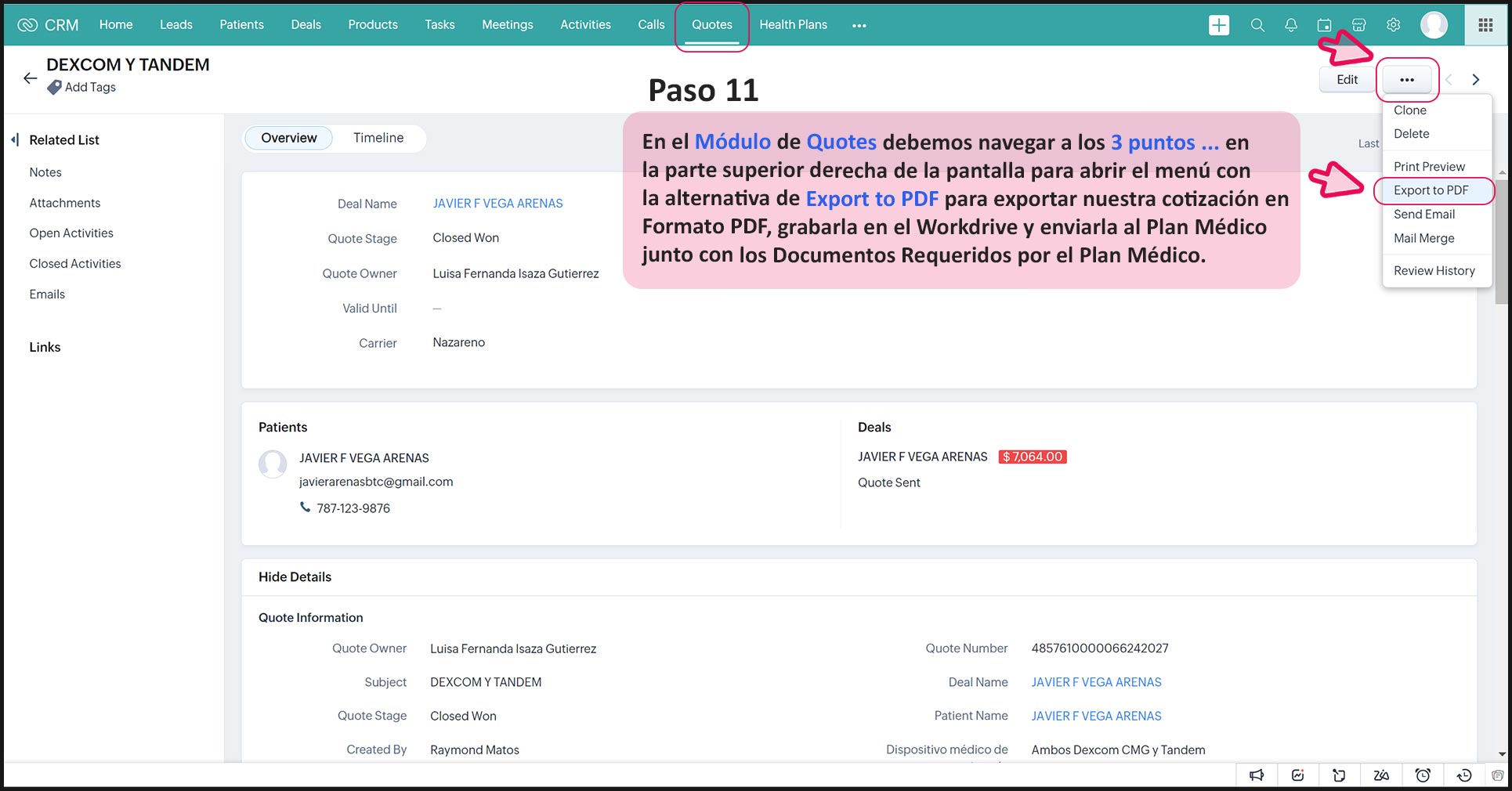1512x791 pixels.
Task: Click the plus create-new icon
Action: pos(1218,25)
